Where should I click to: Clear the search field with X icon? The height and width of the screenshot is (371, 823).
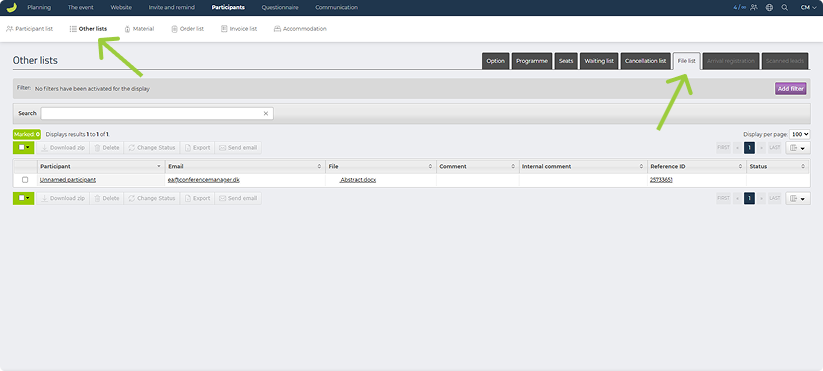point(266,113)
